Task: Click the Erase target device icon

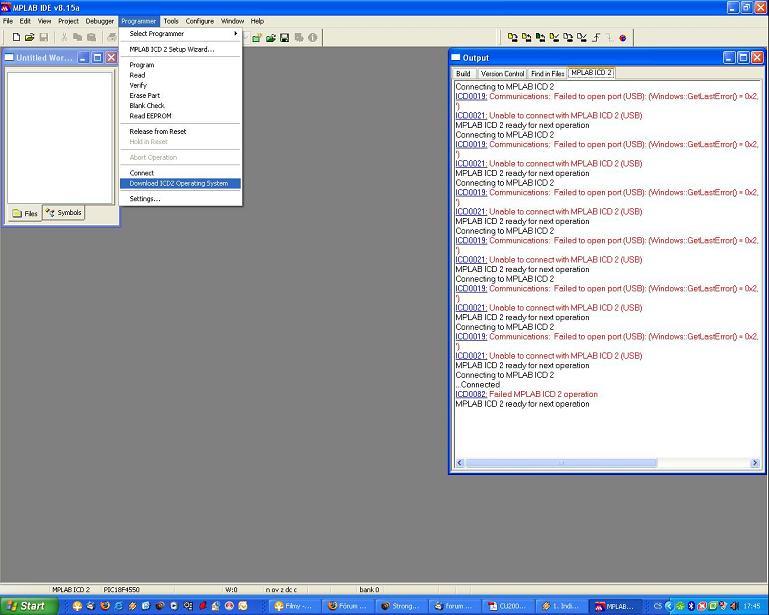Action: click(x=568, y=37)
